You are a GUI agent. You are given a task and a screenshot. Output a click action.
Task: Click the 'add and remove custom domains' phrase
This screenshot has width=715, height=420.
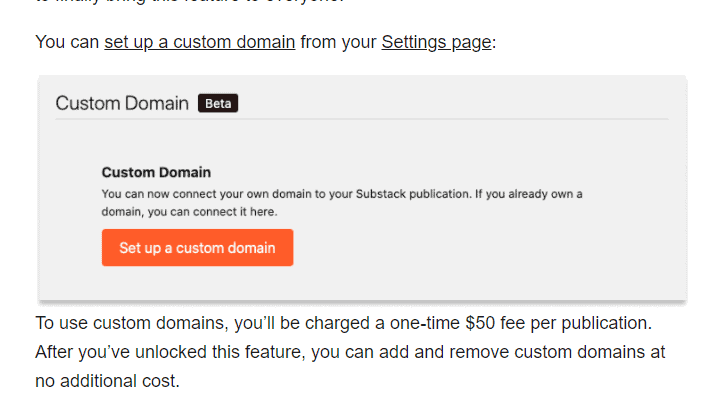click(512, 352)
